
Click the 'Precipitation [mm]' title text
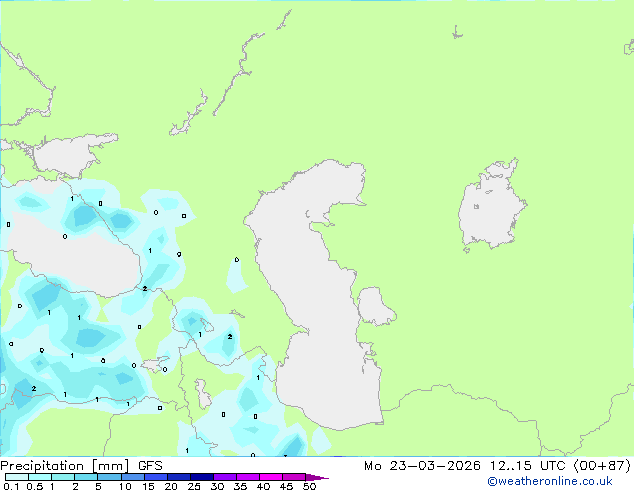click(65, 466)
